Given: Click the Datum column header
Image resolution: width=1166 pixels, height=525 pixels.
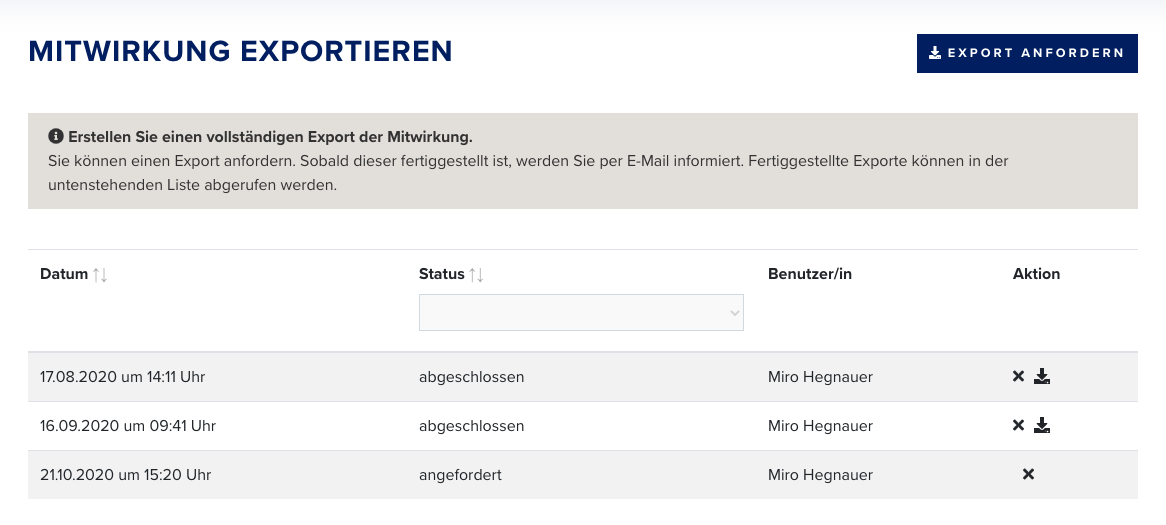Looking at the screenshot, I should click(x=64, y=274).
